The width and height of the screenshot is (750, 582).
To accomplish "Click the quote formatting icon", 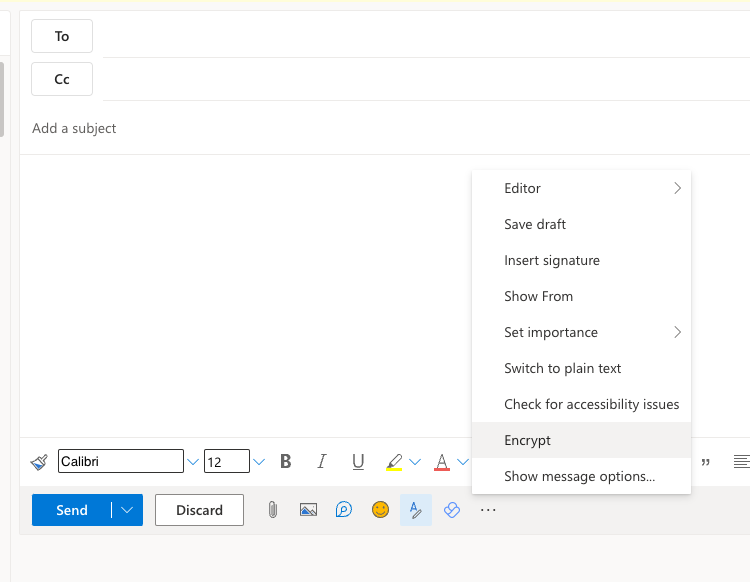I will pyautogui.click(x=706, y=462).
